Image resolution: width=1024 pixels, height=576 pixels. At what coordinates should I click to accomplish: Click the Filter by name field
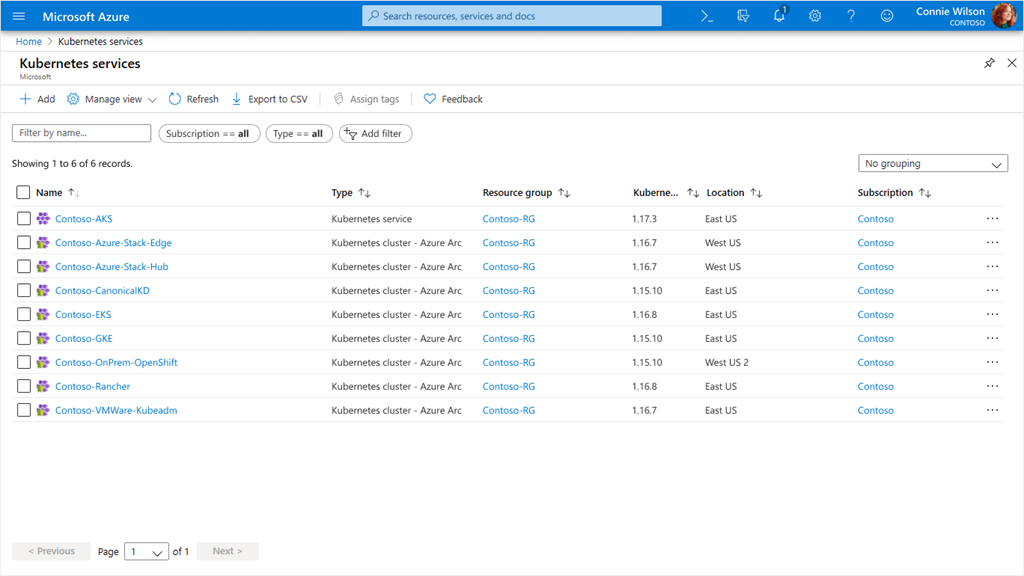tap(82, 133)
